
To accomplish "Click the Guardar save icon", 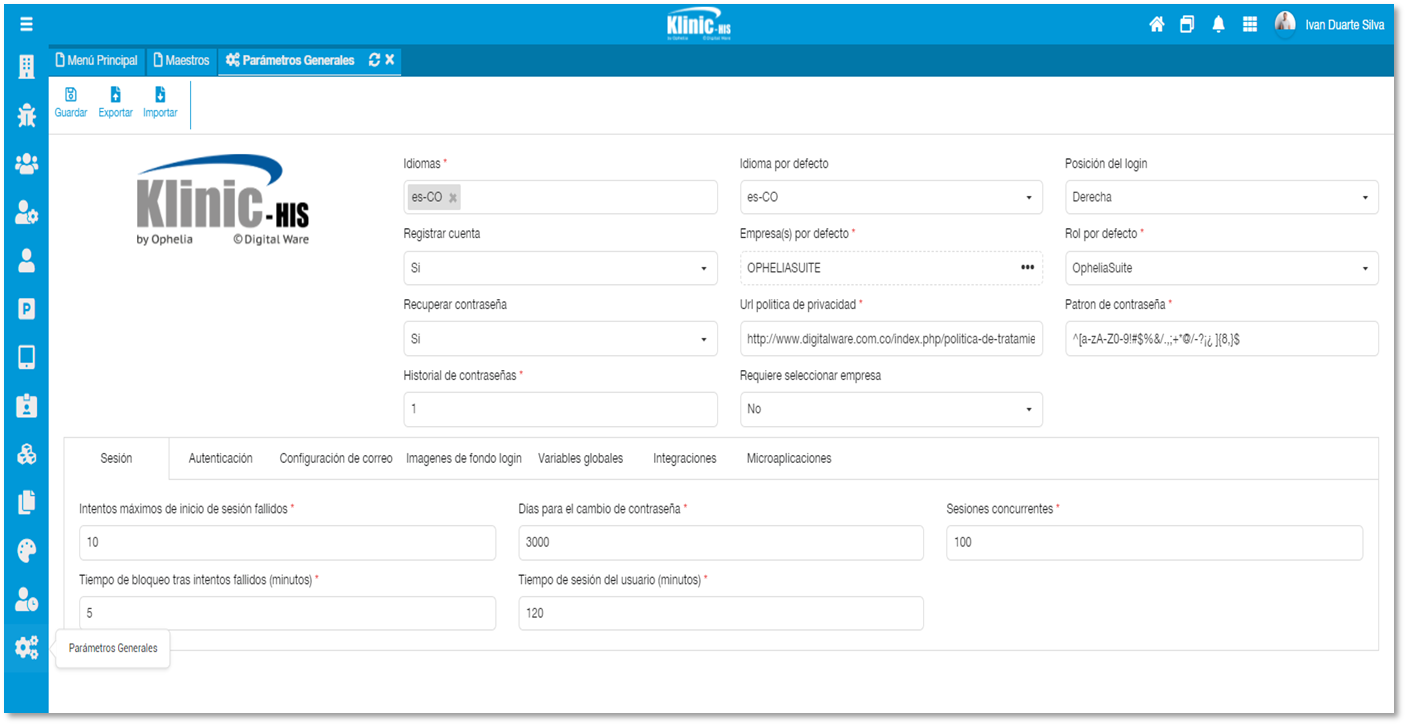I will [x=70, y=95].
